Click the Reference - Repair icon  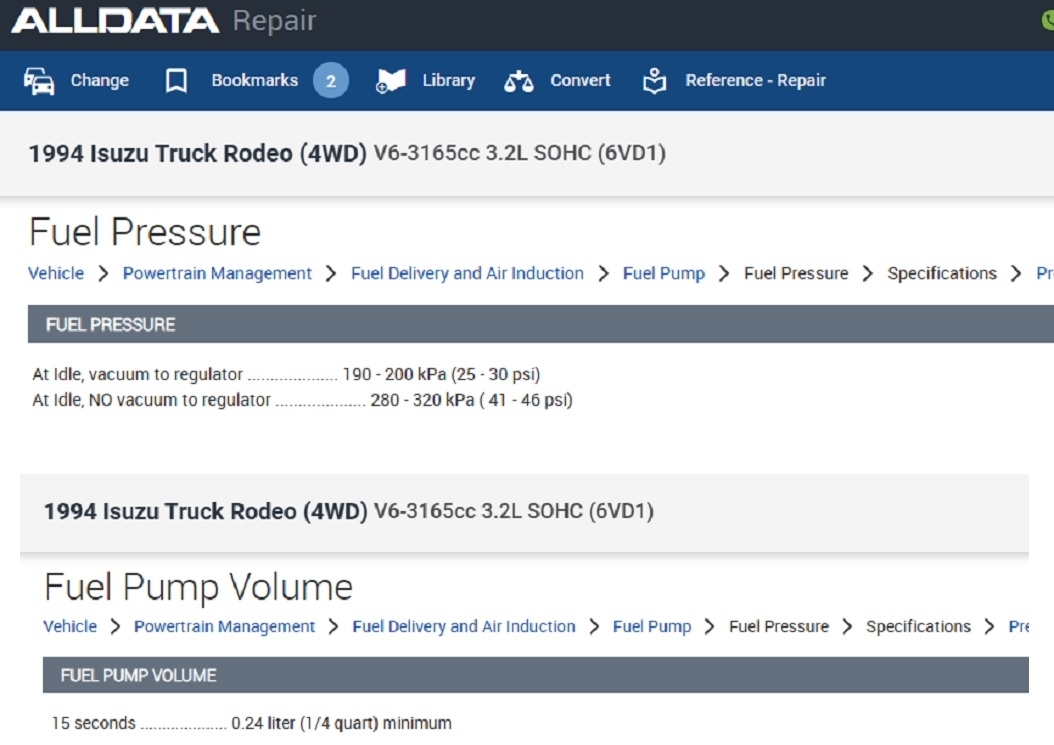(x=655, y=81)
